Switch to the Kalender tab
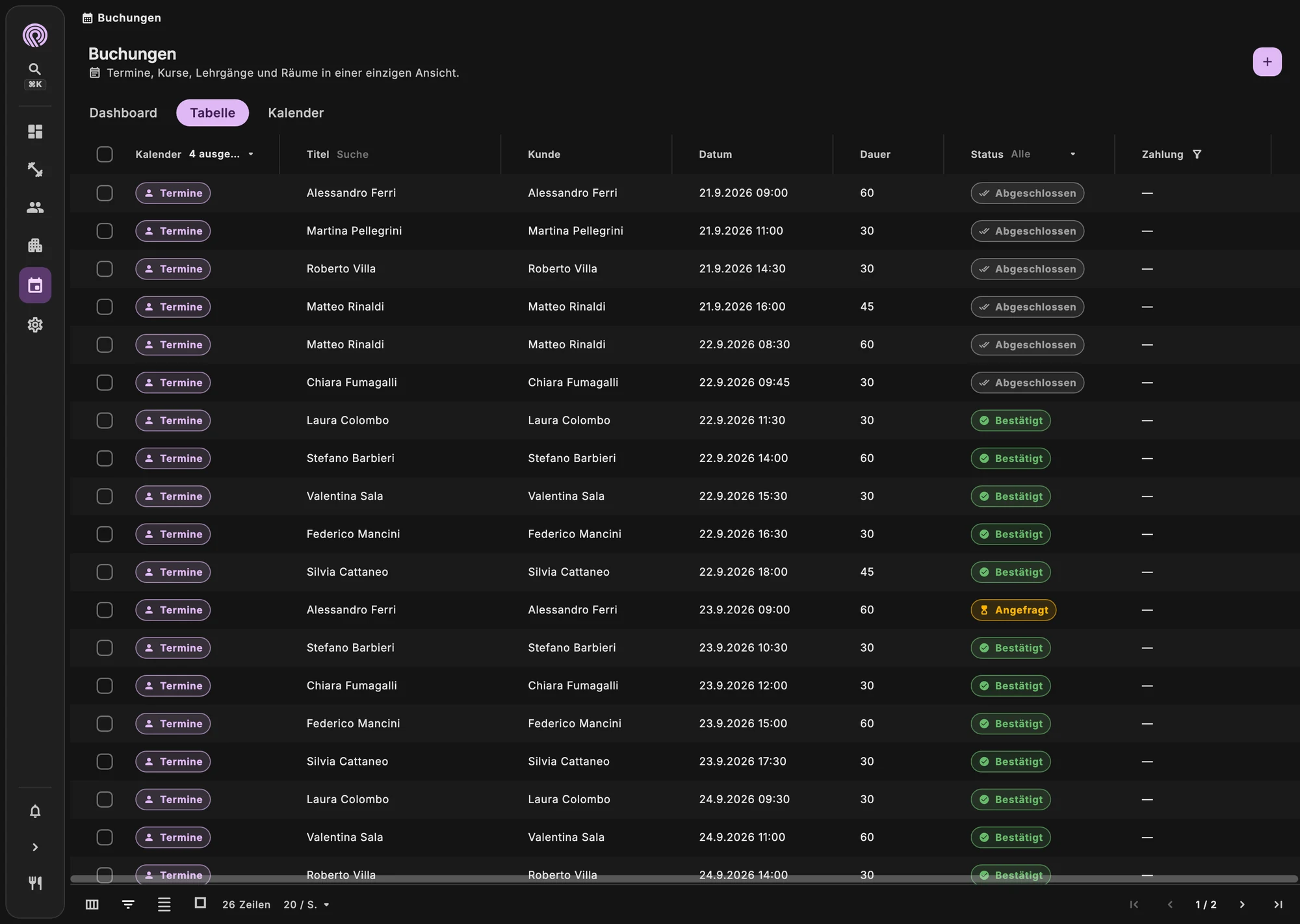Viewport: 1300px width, 924px height. click(x=296, y=113)
